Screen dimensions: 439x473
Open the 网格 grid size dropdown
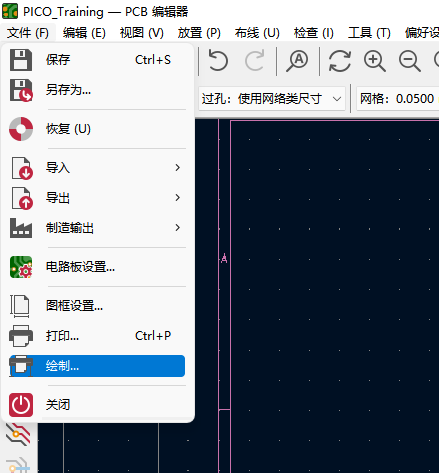click(x=398, y=99)
